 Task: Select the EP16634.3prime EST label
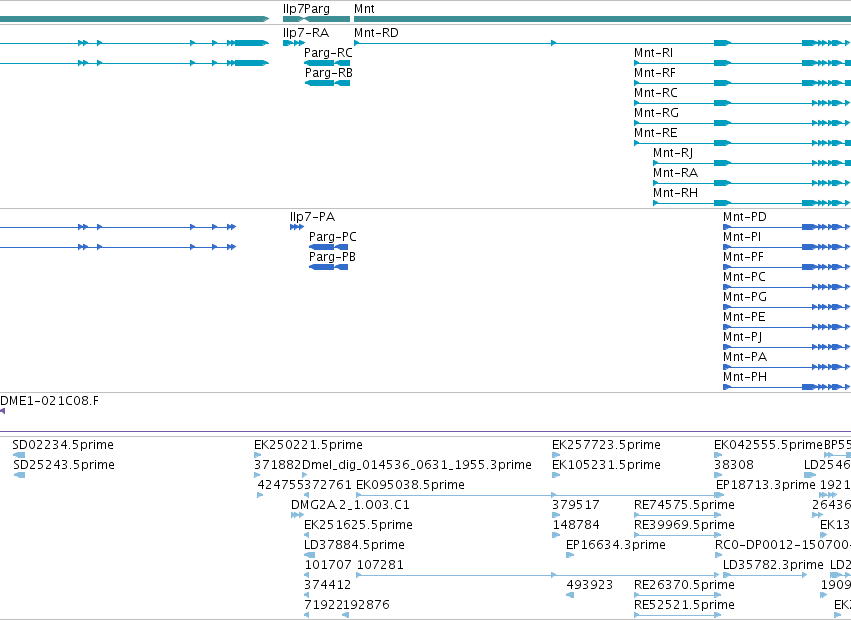(616, 545)
